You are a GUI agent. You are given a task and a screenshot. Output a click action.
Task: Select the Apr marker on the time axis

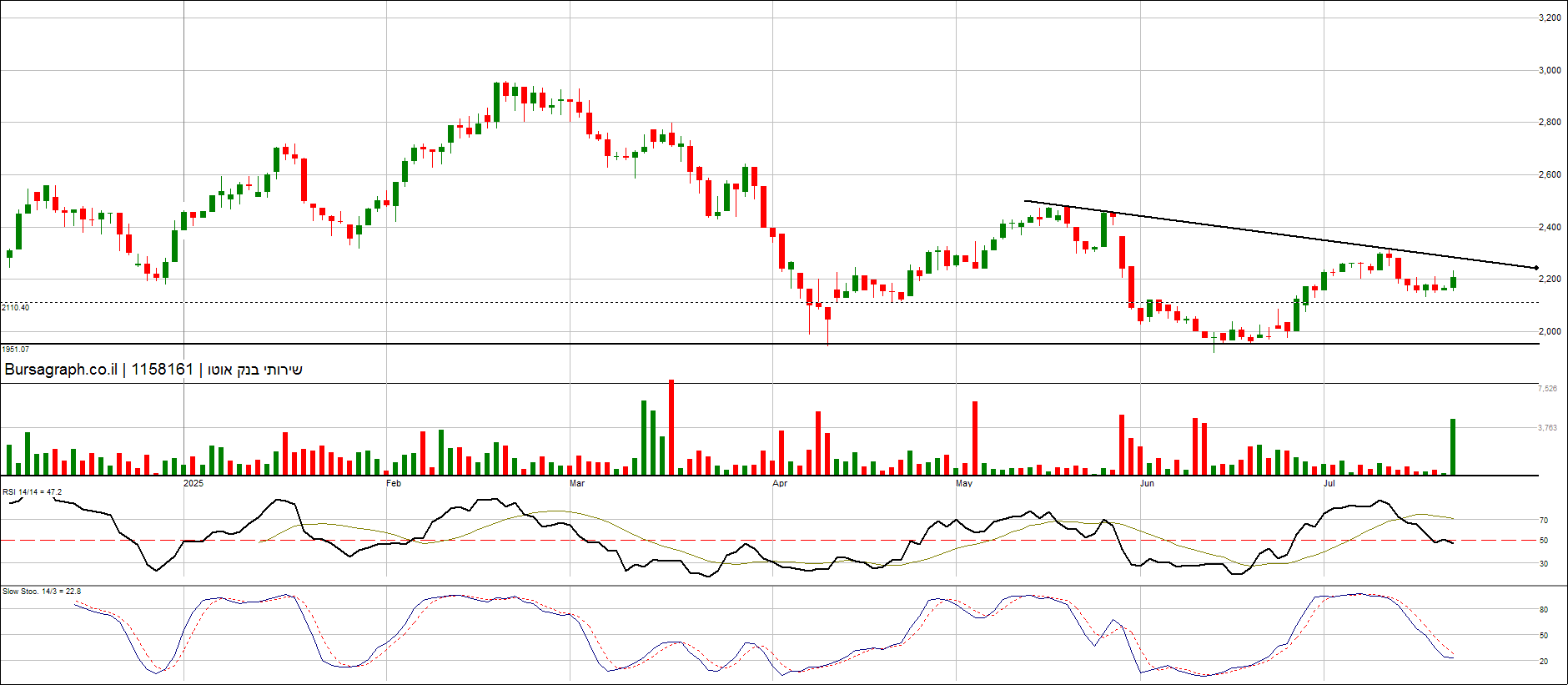pos(780,483)
